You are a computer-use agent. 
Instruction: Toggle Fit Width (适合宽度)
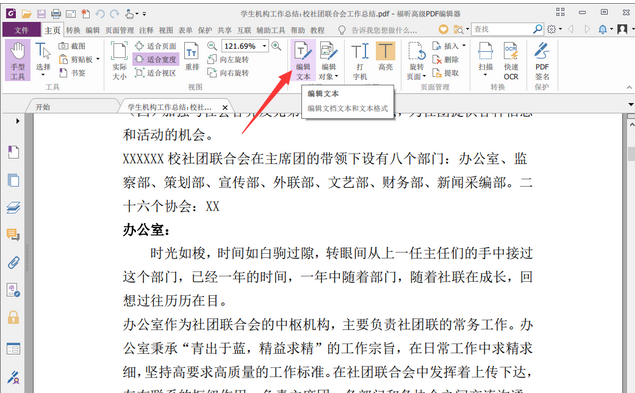tap(156, 60)
